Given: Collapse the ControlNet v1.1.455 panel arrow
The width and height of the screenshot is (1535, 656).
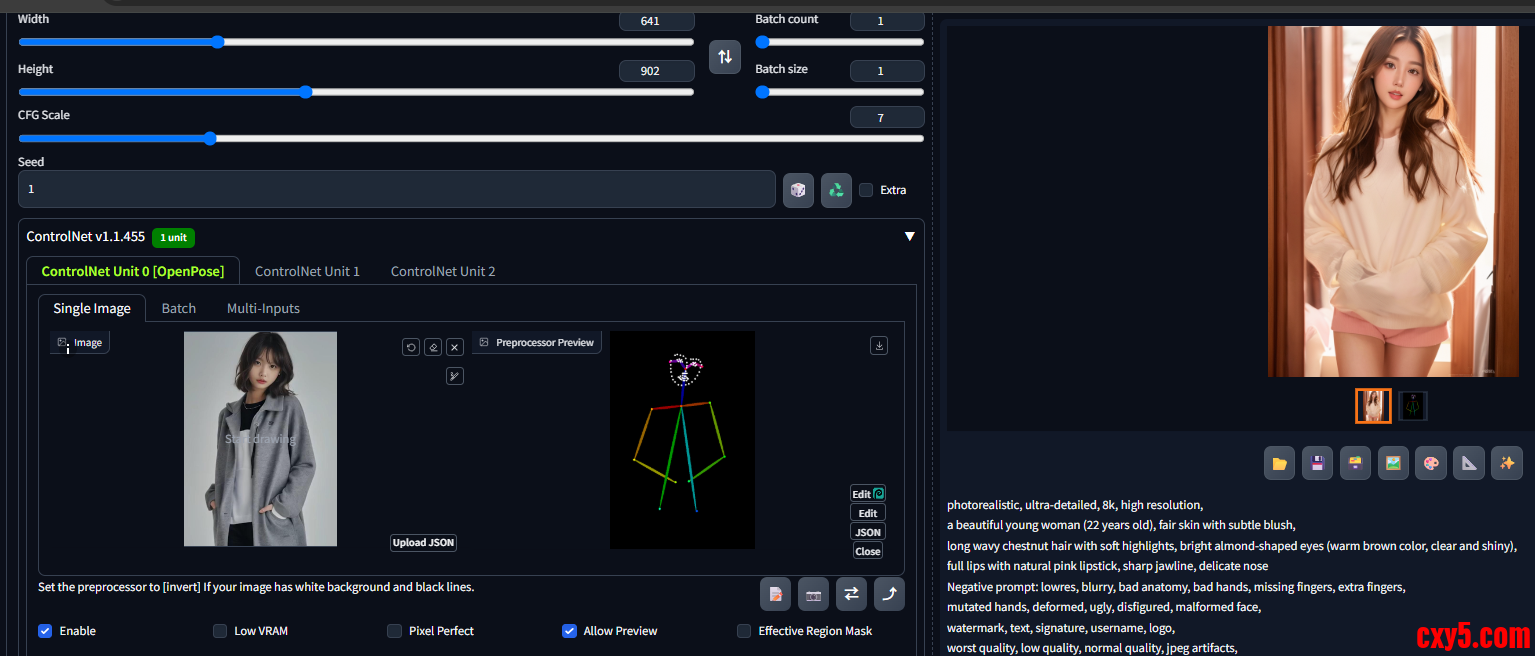Looking at the screenshot, I should [x=909, y=237].
